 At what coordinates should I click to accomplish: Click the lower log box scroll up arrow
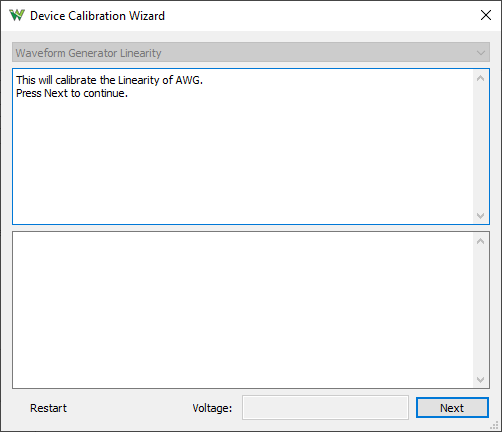480,241
